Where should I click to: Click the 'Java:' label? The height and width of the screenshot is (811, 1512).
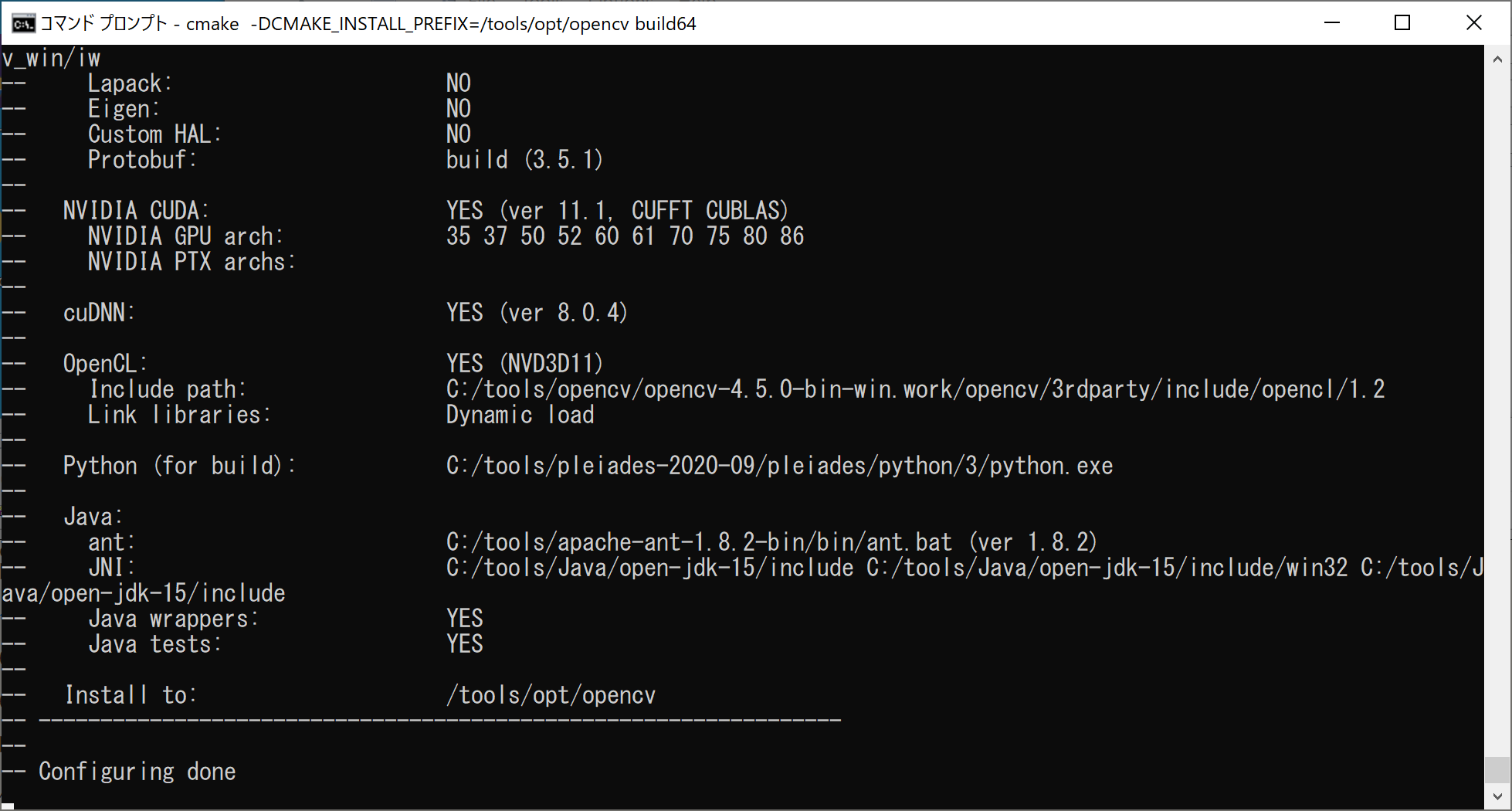tap(93, 517)
